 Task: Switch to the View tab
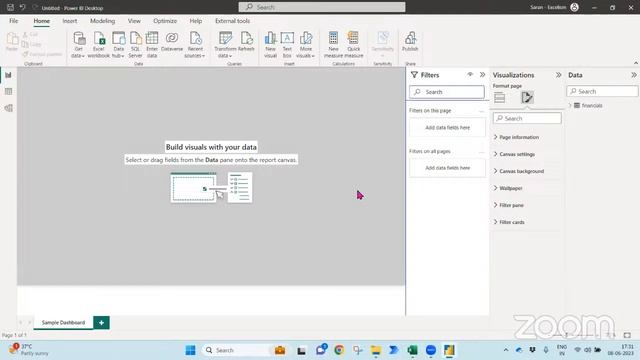pyautogui.click(x=134, y=21)
